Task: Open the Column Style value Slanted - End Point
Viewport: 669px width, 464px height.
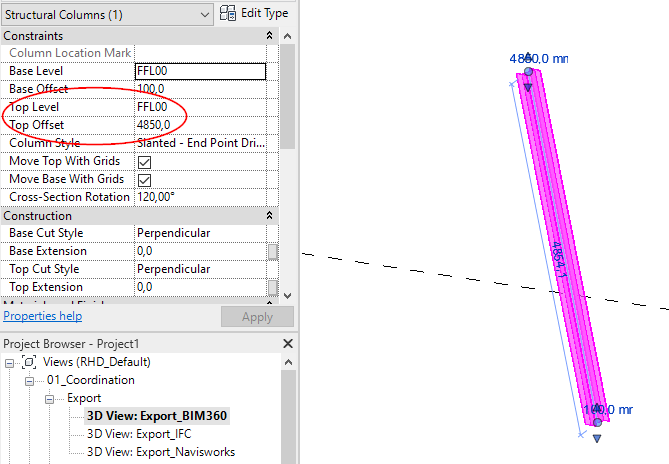Action: point(200,143)
